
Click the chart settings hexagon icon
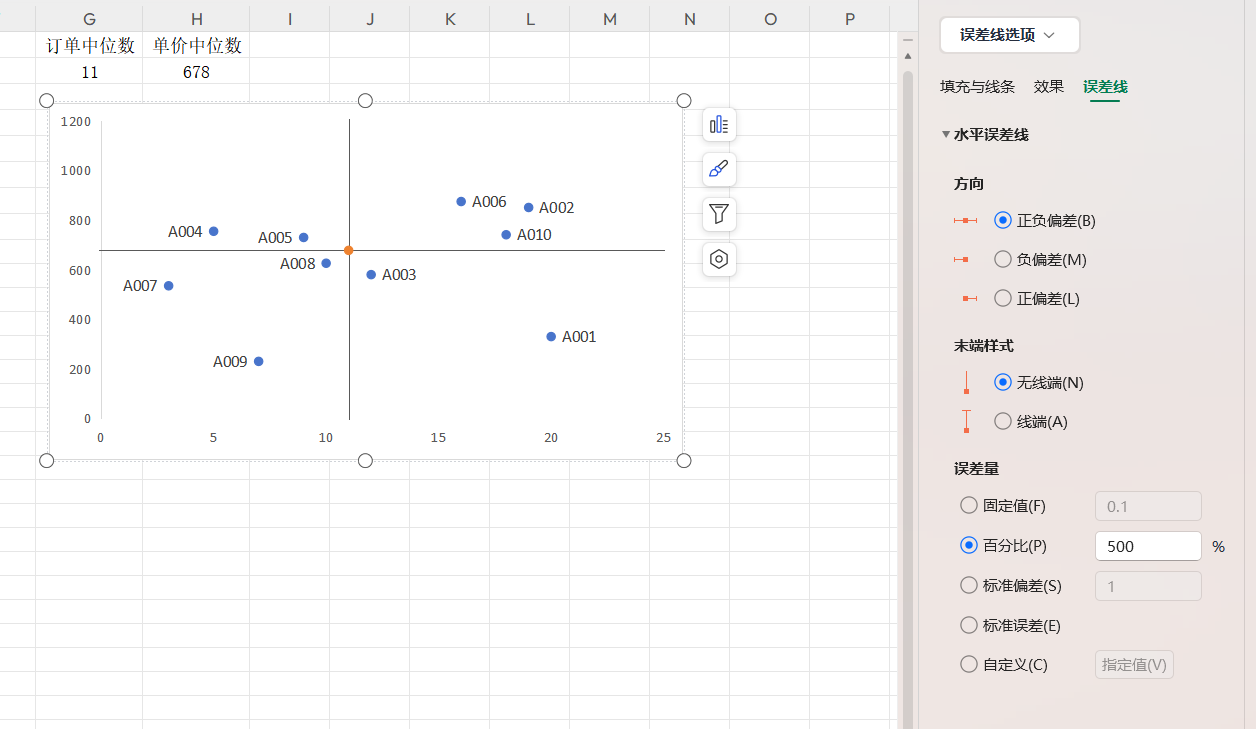(719, 259)
